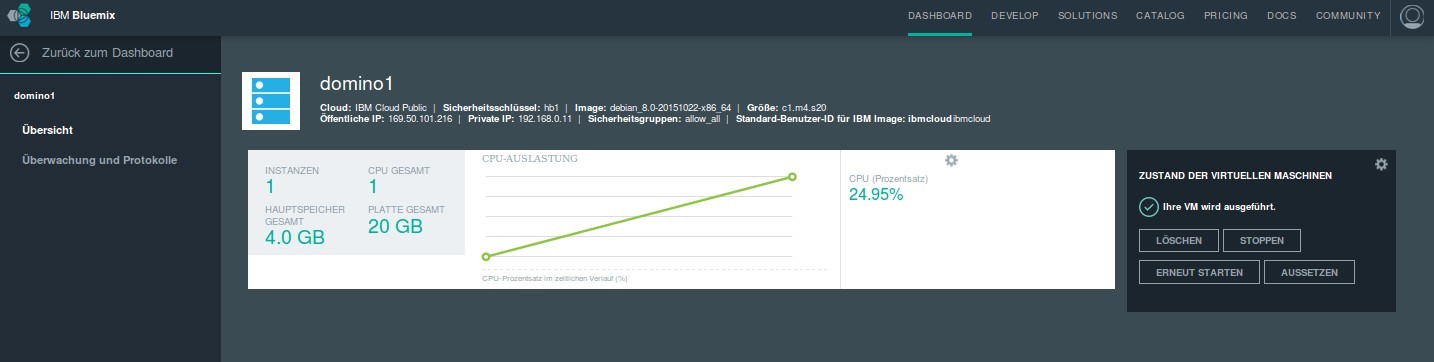
Task: Select Überwachung und Protokolle in sidebar
Action: [100, 160]
